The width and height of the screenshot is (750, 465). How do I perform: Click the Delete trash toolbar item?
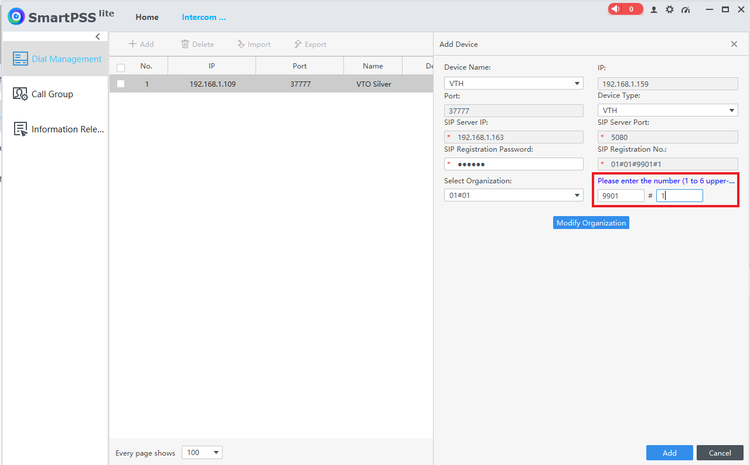coord(197,44)
